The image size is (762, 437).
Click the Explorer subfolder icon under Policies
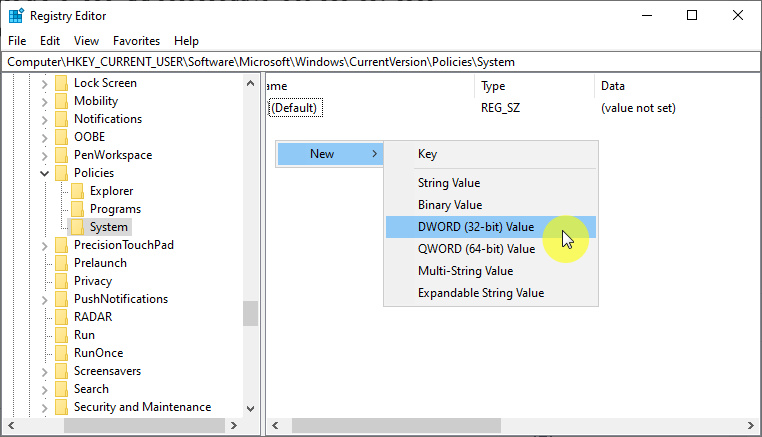[78, 191]
